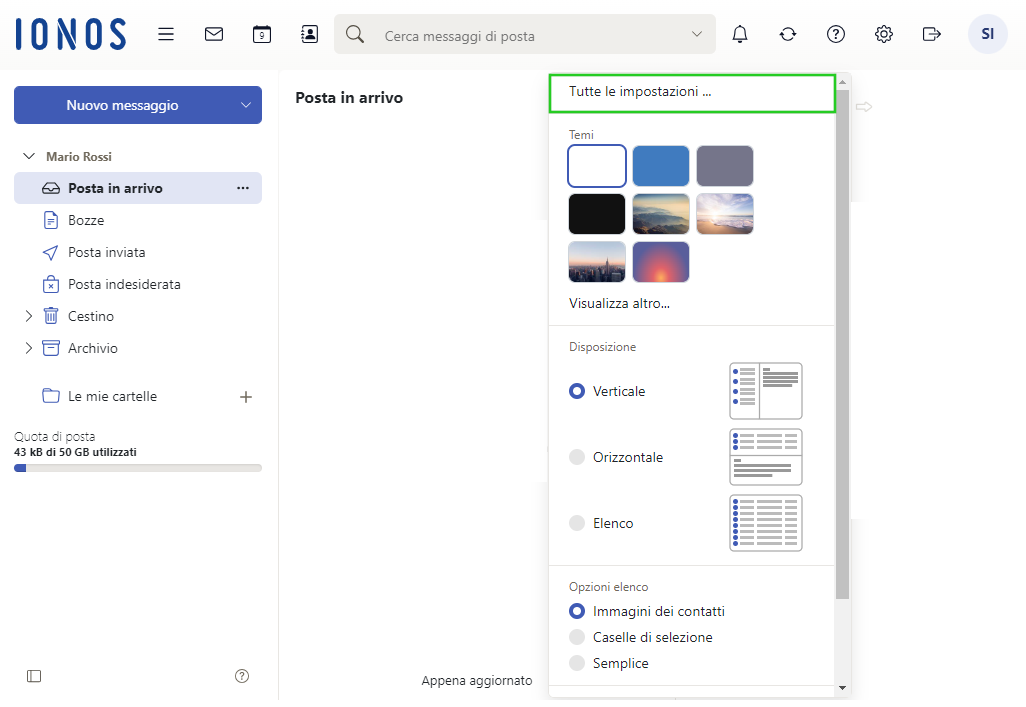
Task: Click the mail quota progress bar
Action: [x=138, y=468]
